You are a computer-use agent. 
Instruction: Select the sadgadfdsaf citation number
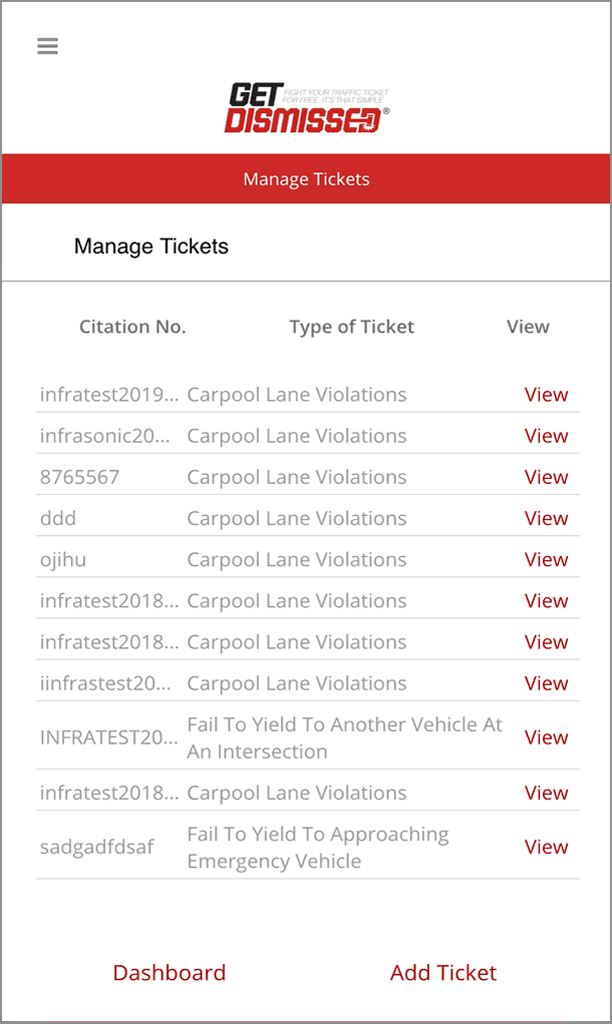pyautogui.click(x=97, y=847)
